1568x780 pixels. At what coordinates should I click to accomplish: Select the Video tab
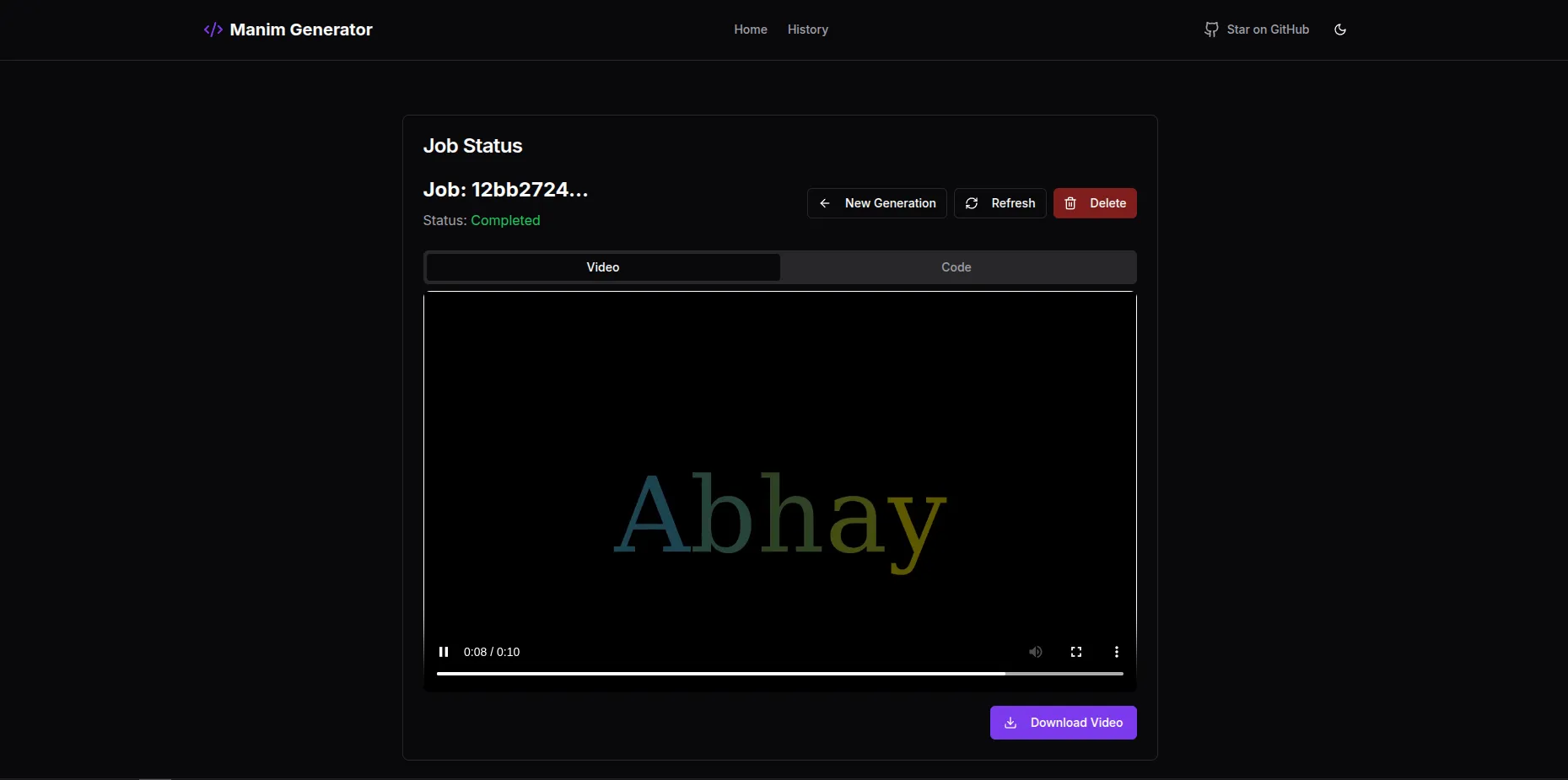coord(603,267)
